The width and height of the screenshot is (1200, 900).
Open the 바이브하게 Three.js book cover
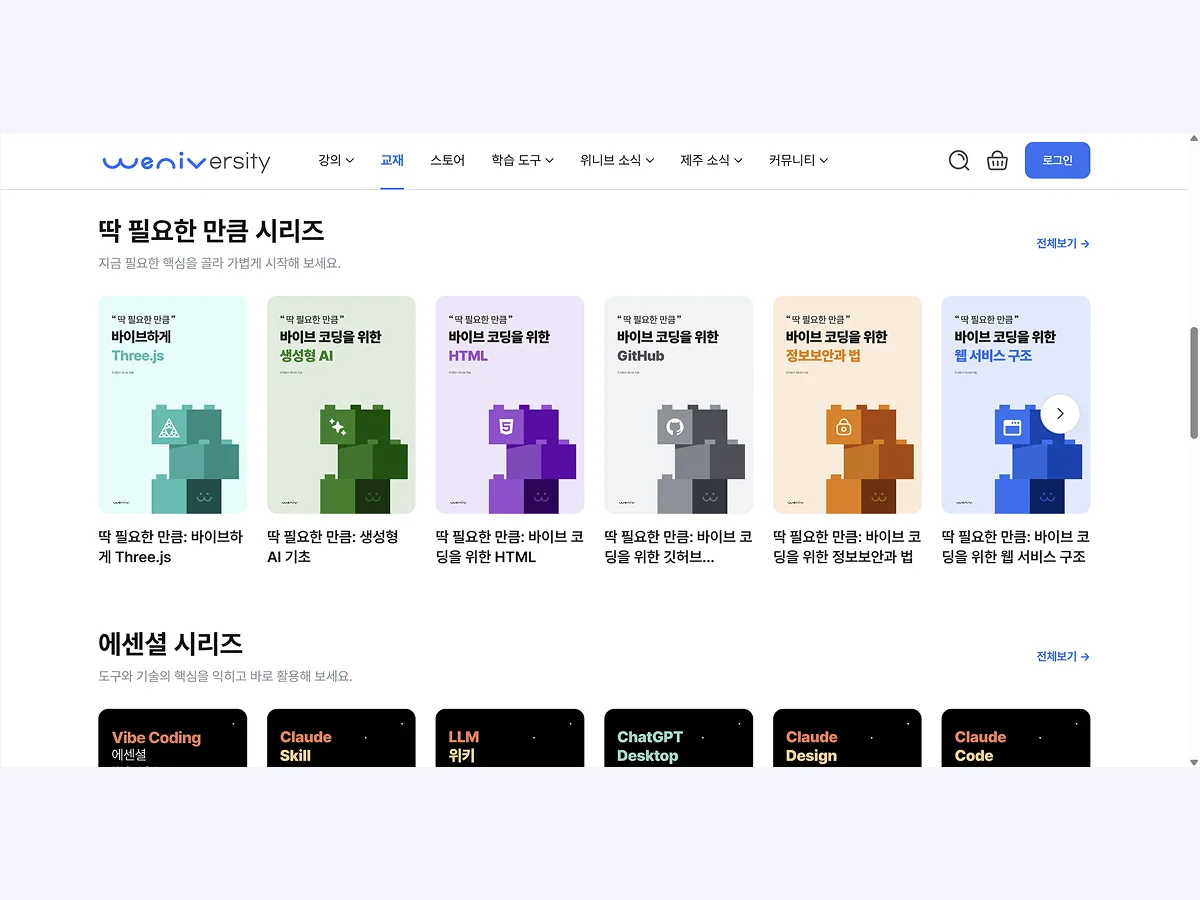173,405
